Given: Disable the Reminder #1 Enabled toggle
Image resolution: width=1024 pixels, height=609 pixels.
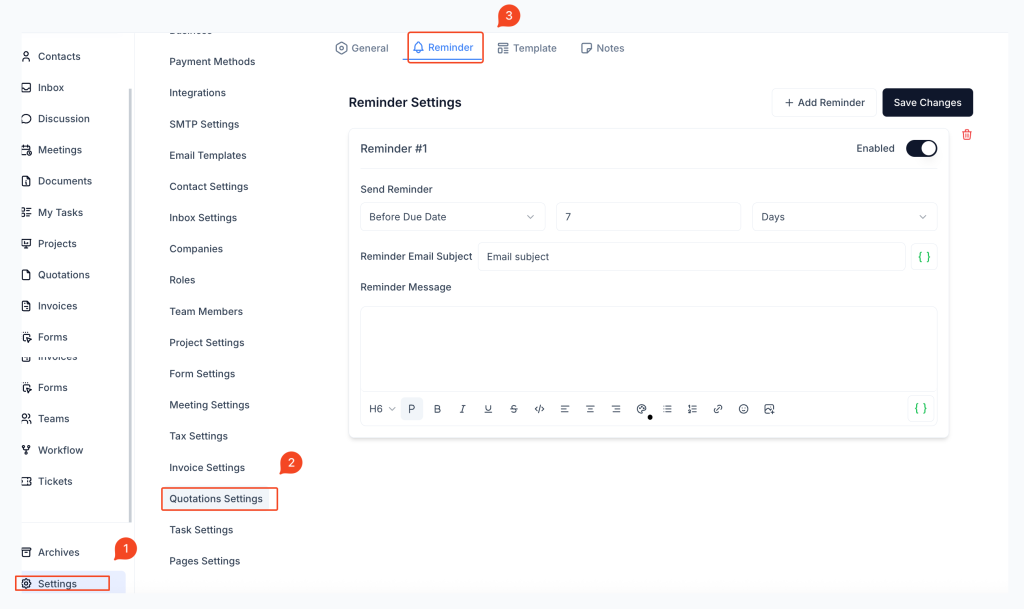Looking at the screenshot, I should click(921, 149).
